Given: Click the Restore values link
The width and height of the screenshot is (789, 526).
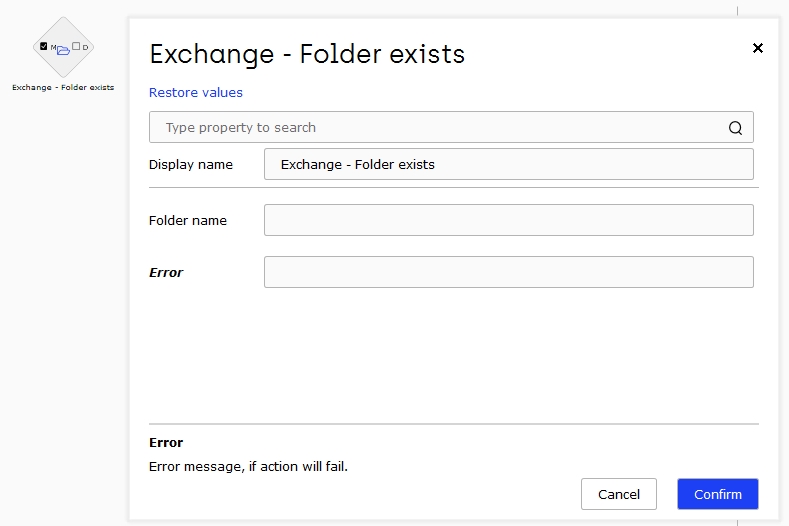Looking at the screenshot, I should point(196,93).
